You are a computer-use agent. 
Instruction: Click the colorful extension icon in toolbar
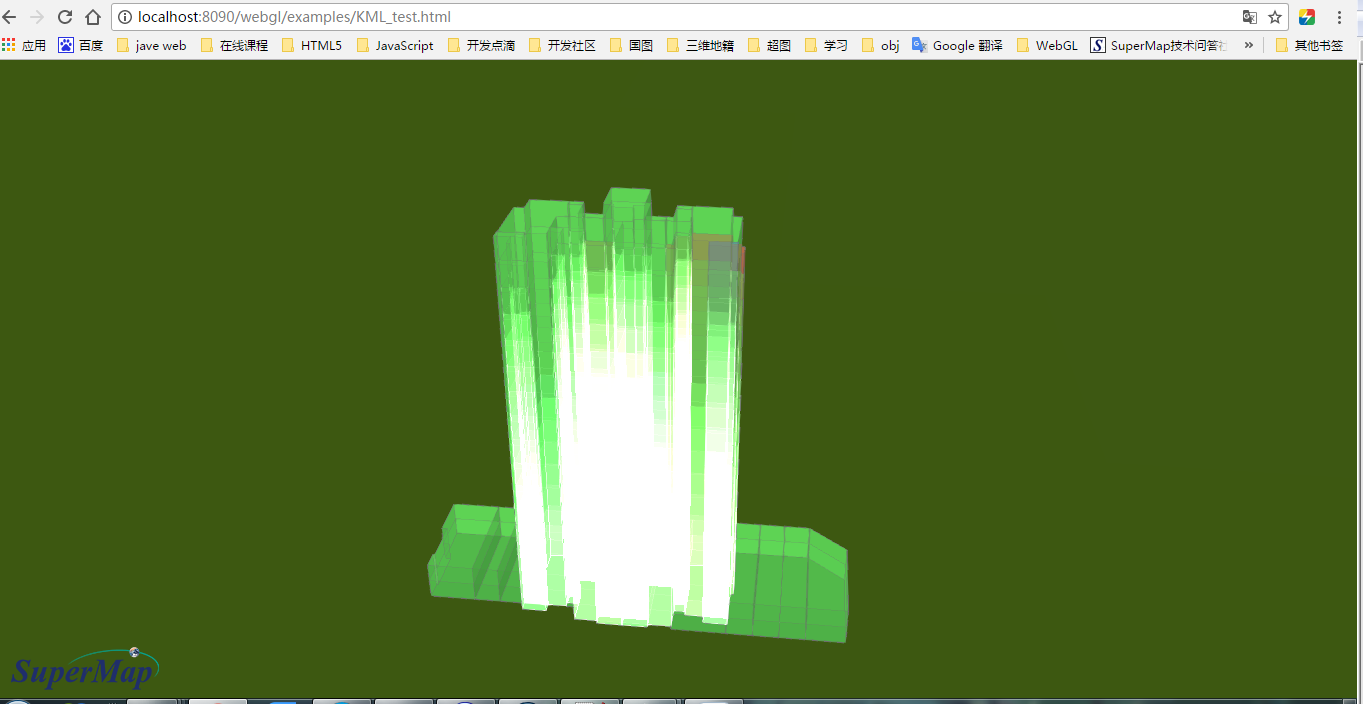pos(1306,17)
